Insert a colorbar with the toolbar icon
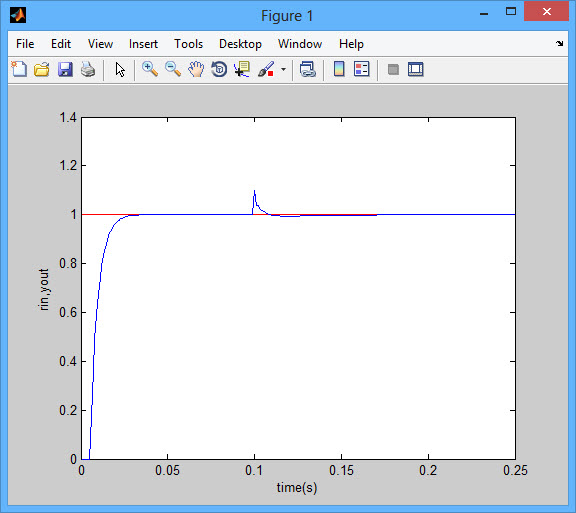576x513 pixels. pyautogui.click(x=339, y=69)
